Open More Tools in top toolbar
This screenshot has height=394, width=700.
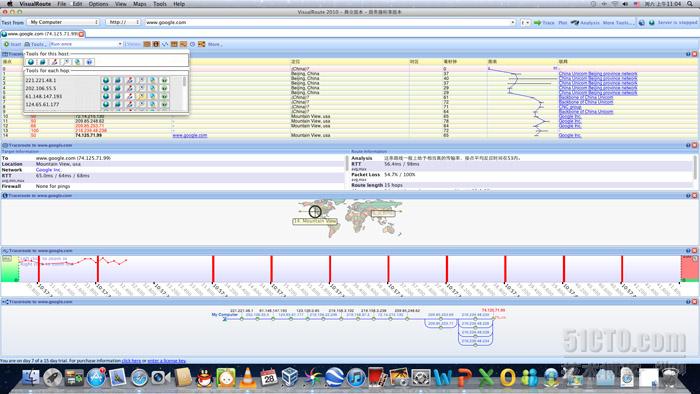[618, 22]
